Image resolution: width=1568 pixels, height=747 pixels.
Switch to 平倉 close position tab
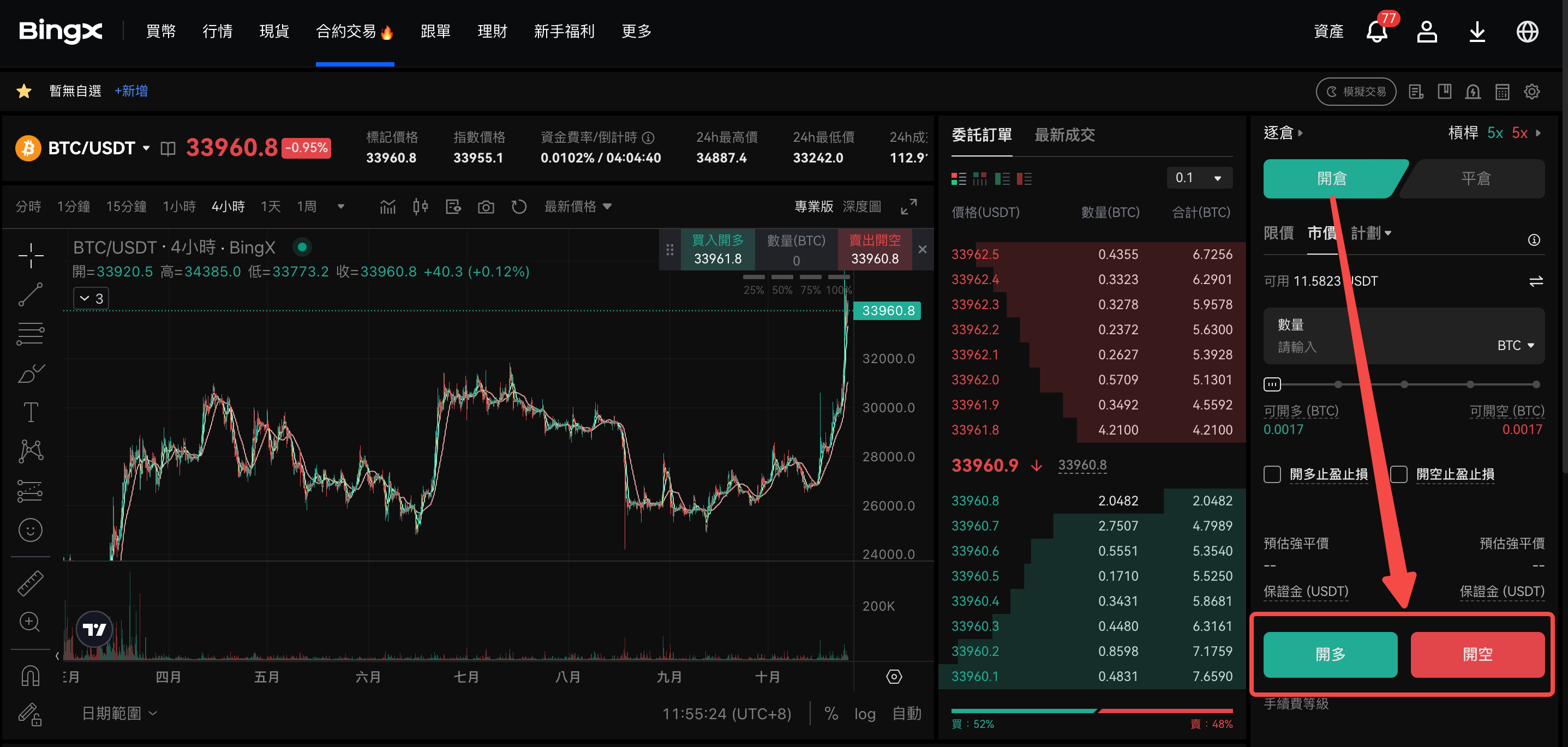click(1475, 178)
